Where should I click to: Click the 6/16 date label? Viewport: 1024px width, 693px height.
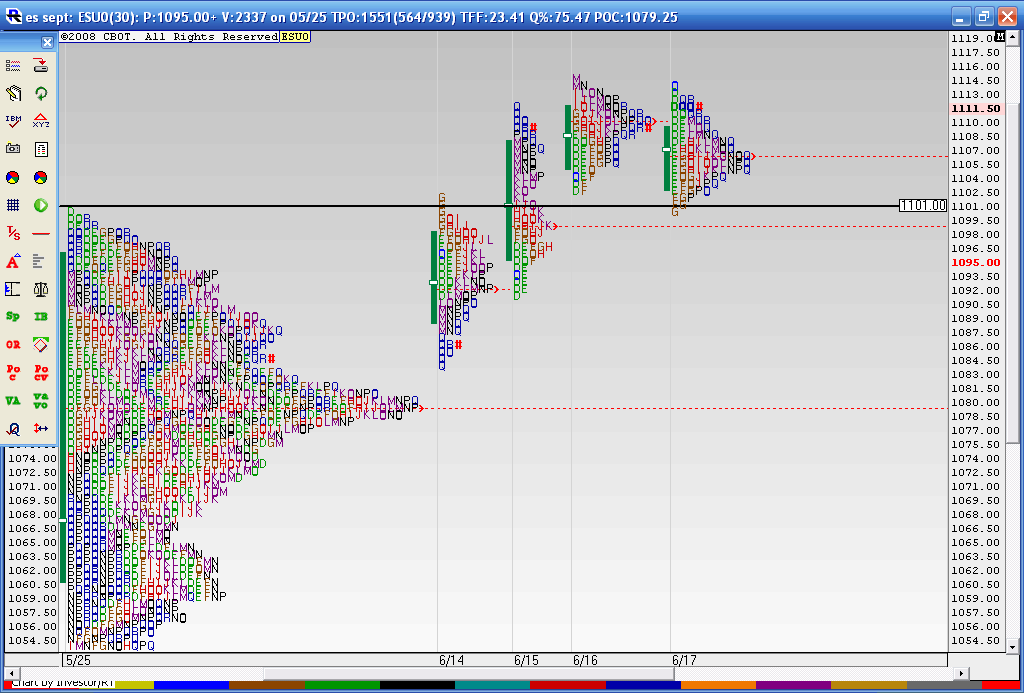pos(586,660)
